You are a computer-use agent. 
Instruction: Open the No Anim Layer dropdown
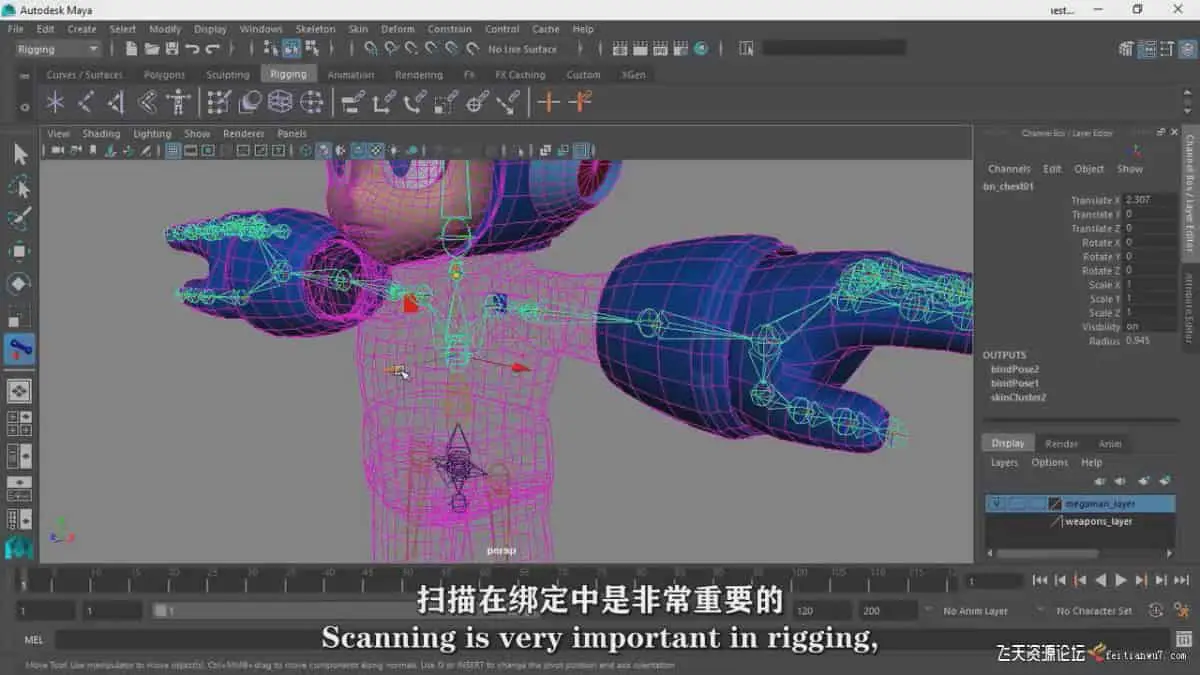click(x=974, y=610)
